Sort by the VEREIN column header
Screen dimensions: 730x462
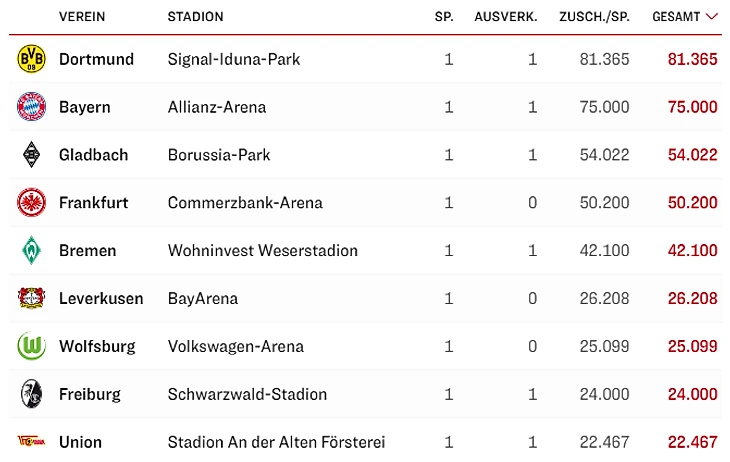(82, 17)
